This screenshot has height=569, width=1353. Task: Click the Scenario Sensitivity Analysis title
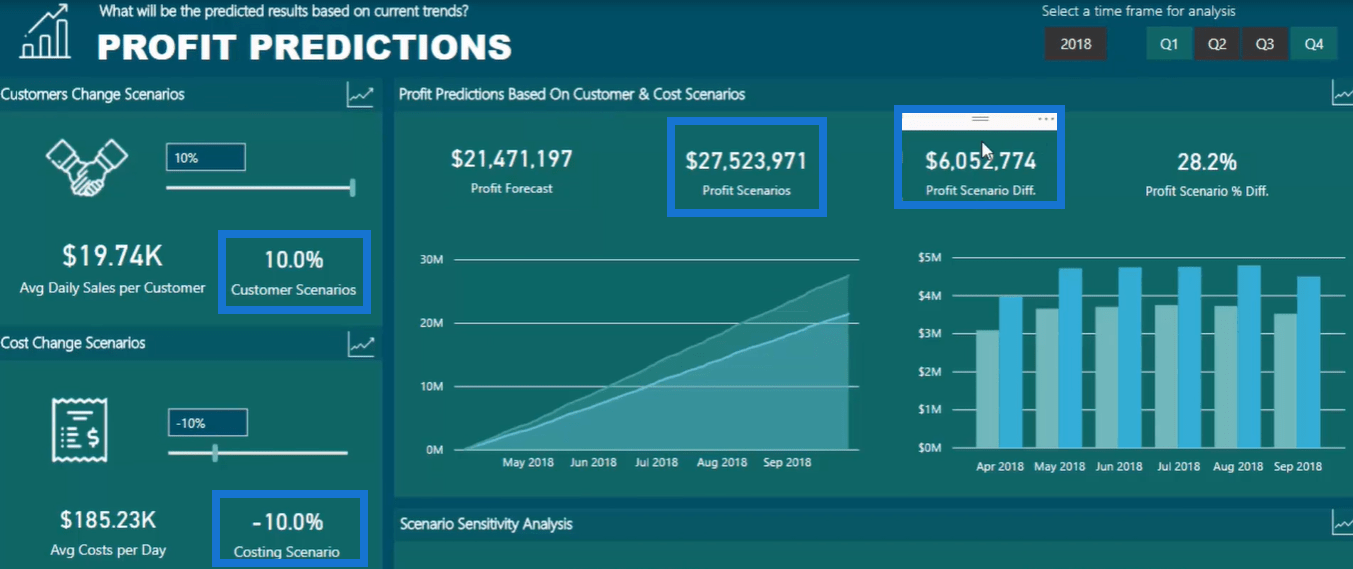[x=486, y=523]
